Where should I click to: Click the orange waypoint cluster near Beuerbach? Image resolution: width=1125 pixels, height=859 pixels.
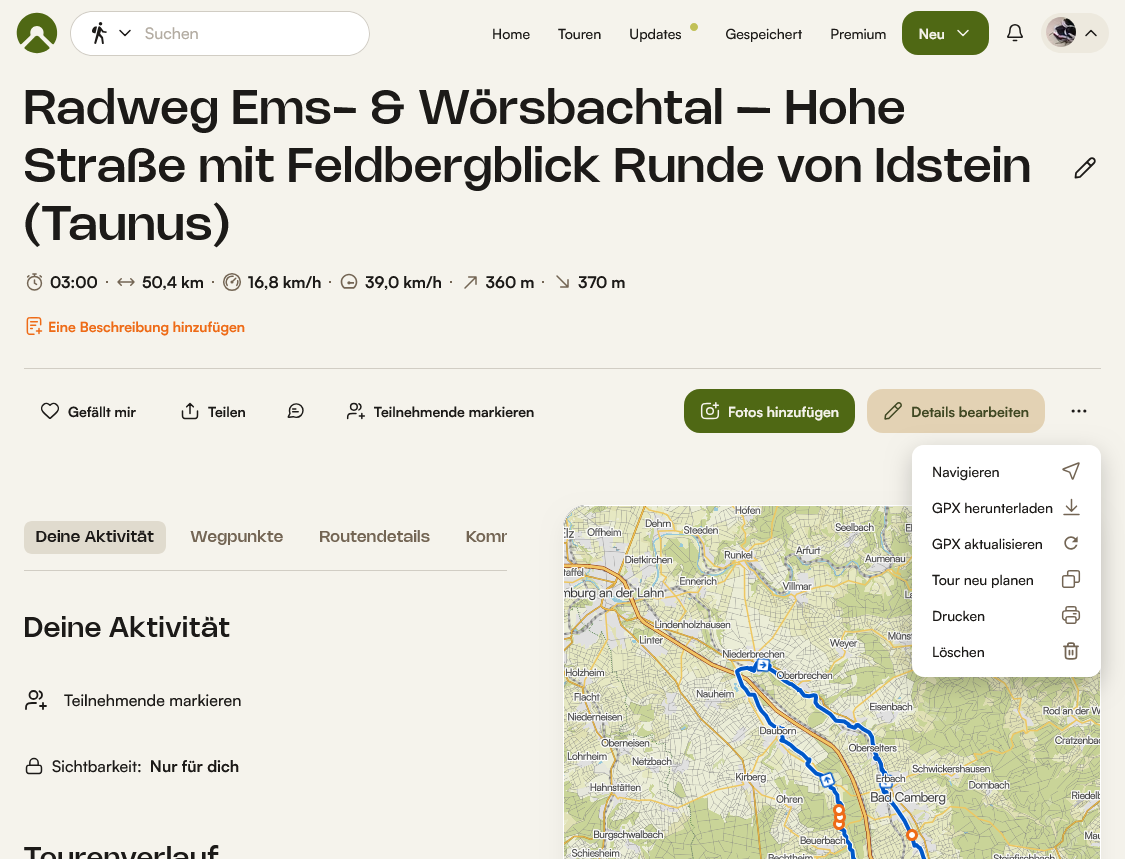point(839,817)
